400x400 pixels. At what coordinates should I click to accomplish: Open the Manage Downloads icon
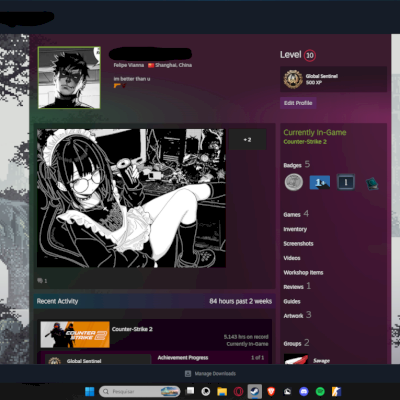(x=188, y=374)
